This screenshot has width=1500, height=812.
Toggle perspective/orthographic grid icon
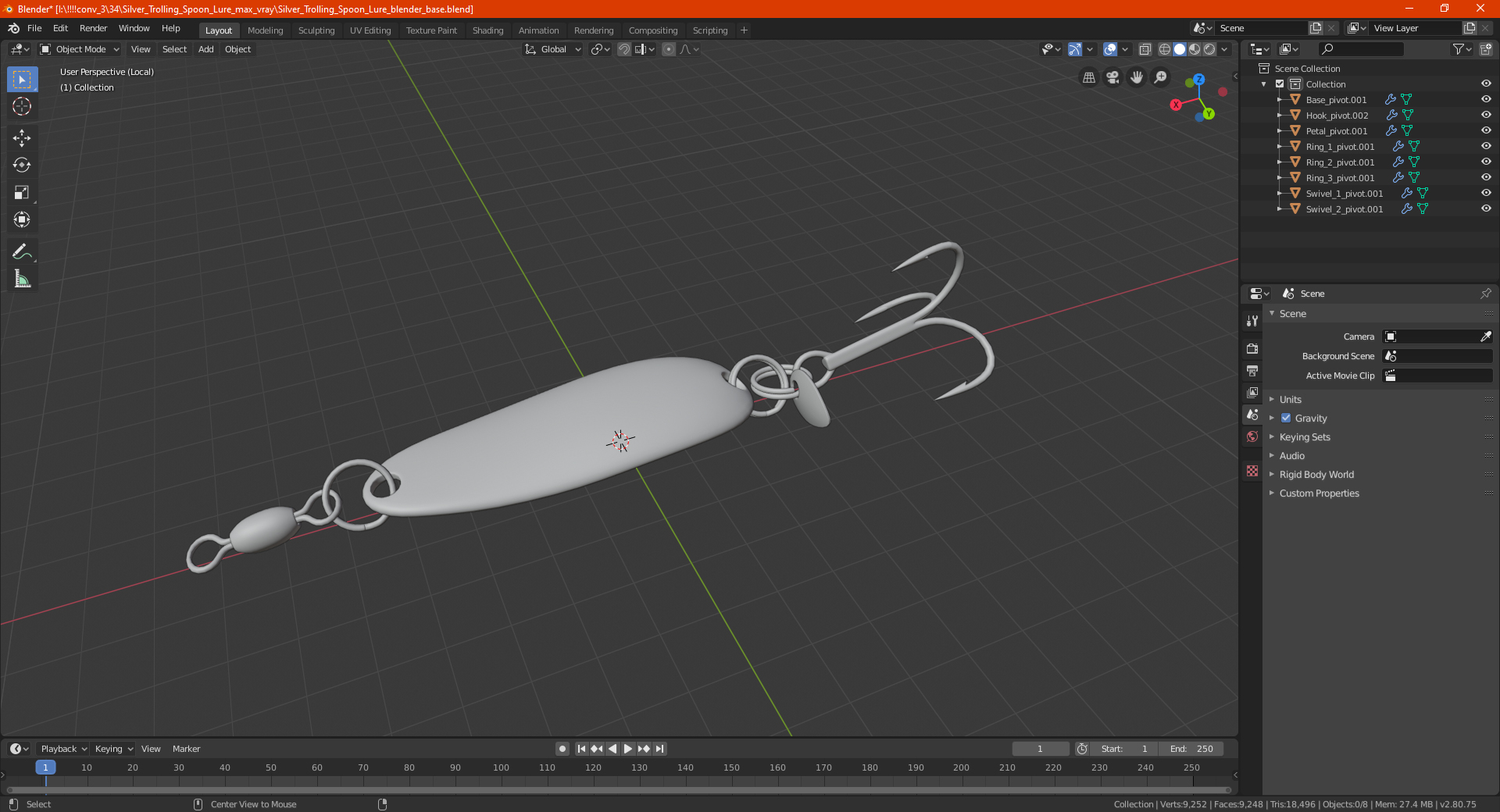(1088, 77)
